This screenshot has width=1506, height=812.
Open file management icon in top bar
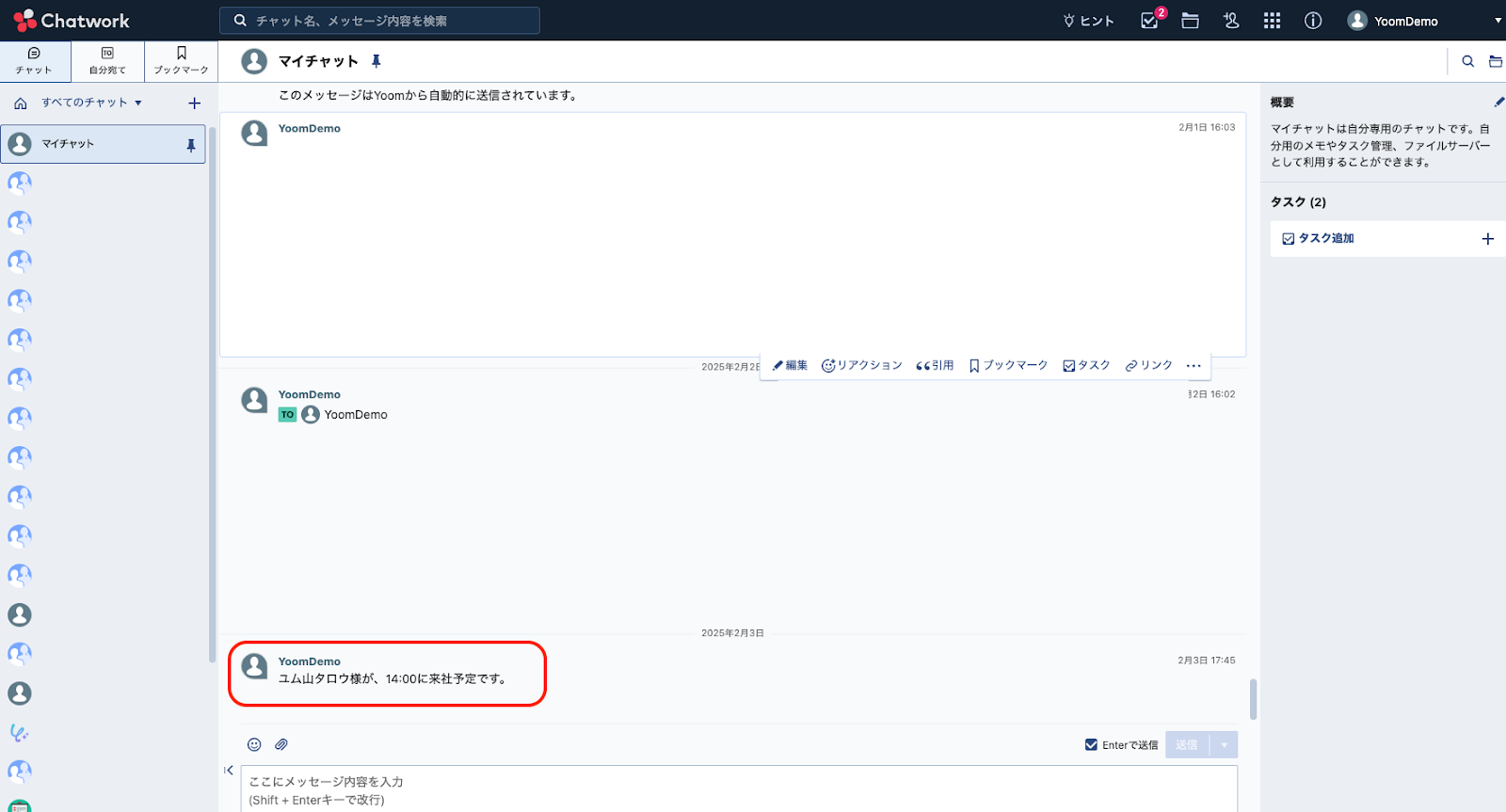click(1191, 21)
